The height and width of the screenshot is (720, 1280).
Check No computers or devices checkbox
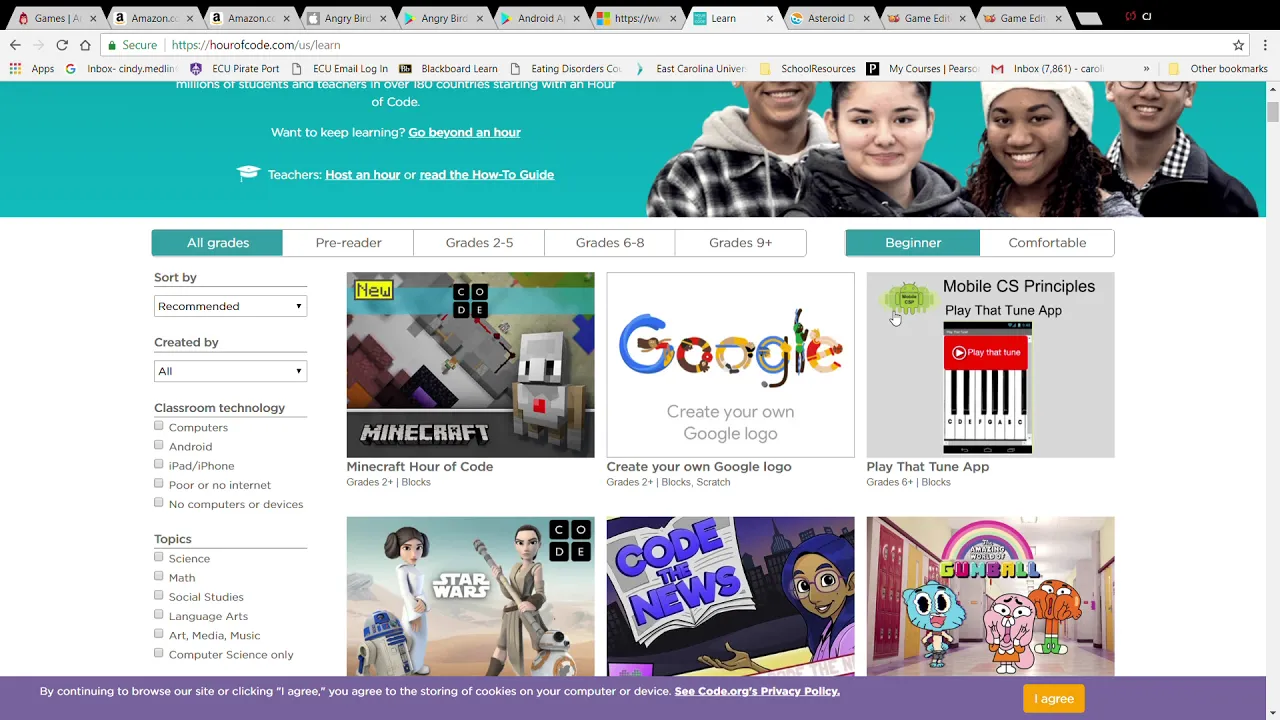(x=159, y=502)
